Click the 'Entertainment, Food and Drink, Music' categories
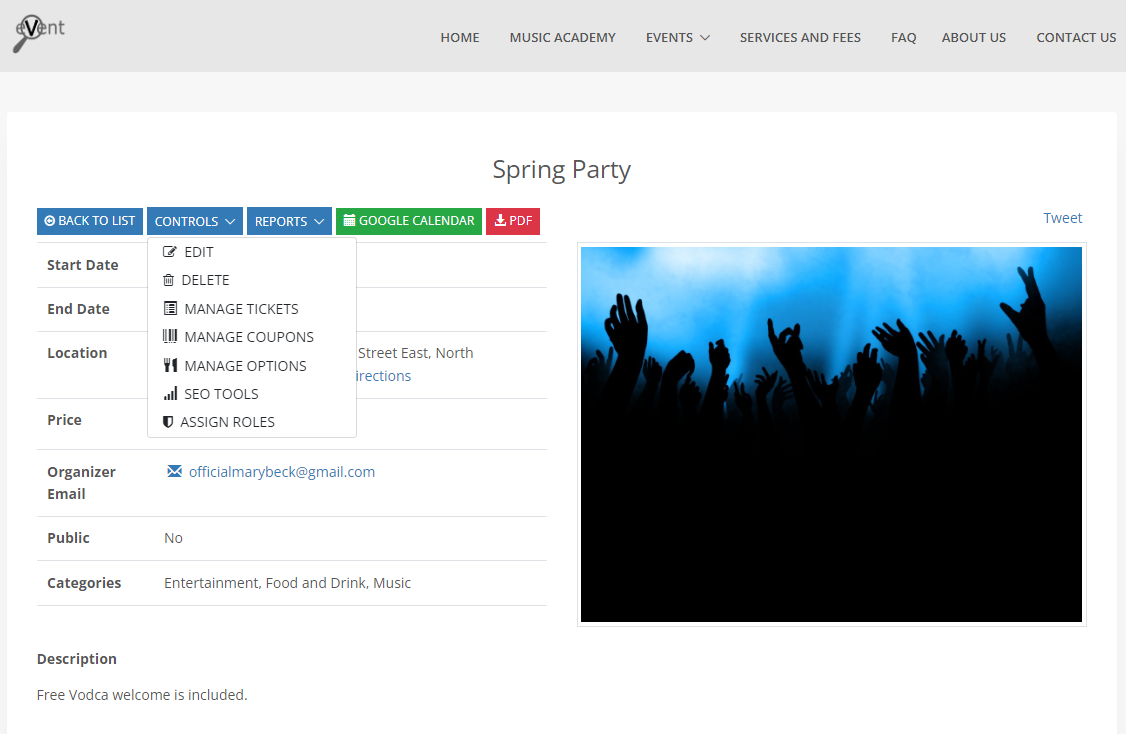This screenshot has width=1126, height=734. click(287, 582)
